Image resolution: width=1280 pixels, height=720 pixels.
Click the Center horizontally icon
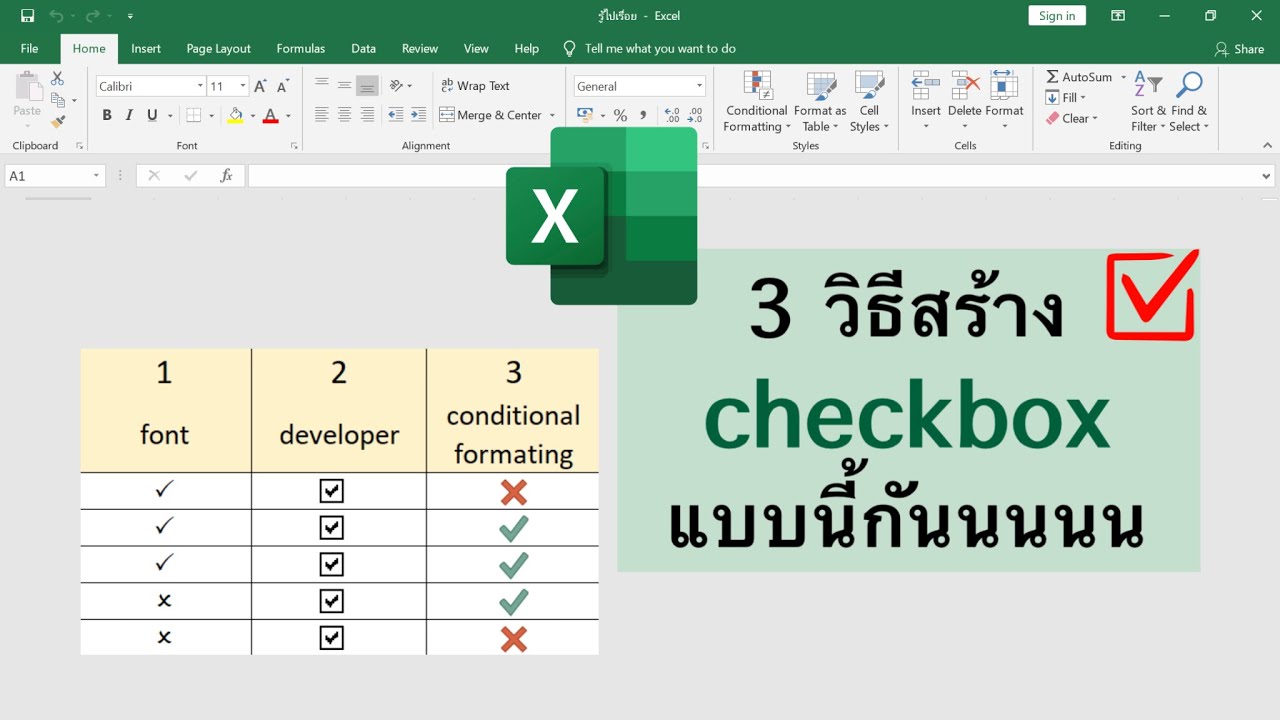(x=344, y=115)
